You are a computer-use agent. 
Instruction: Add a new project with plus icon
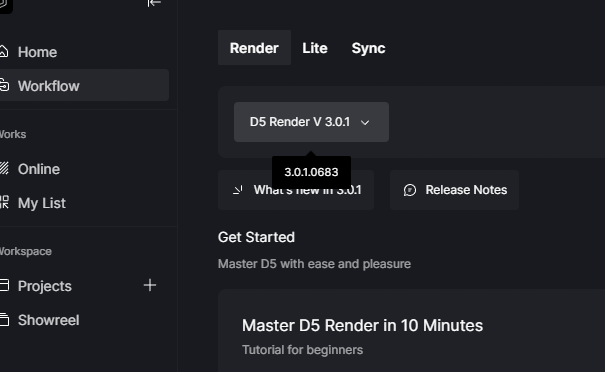pos(150,285)
